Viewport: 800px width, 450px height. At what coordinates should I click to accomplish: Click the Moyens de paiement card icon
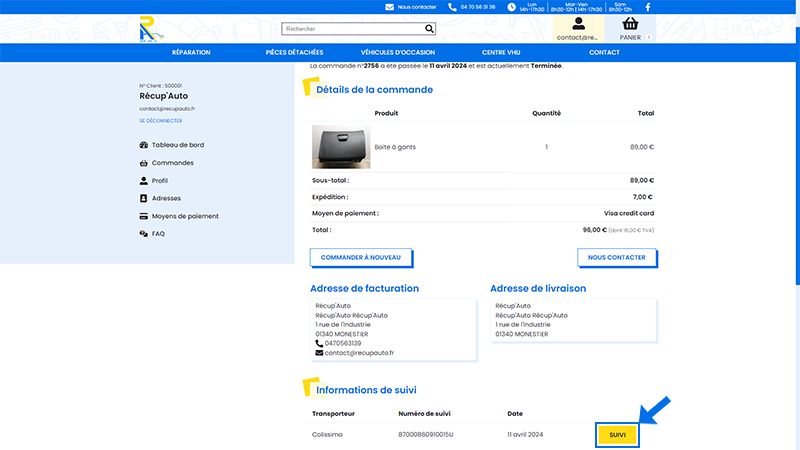coord(143,216)
